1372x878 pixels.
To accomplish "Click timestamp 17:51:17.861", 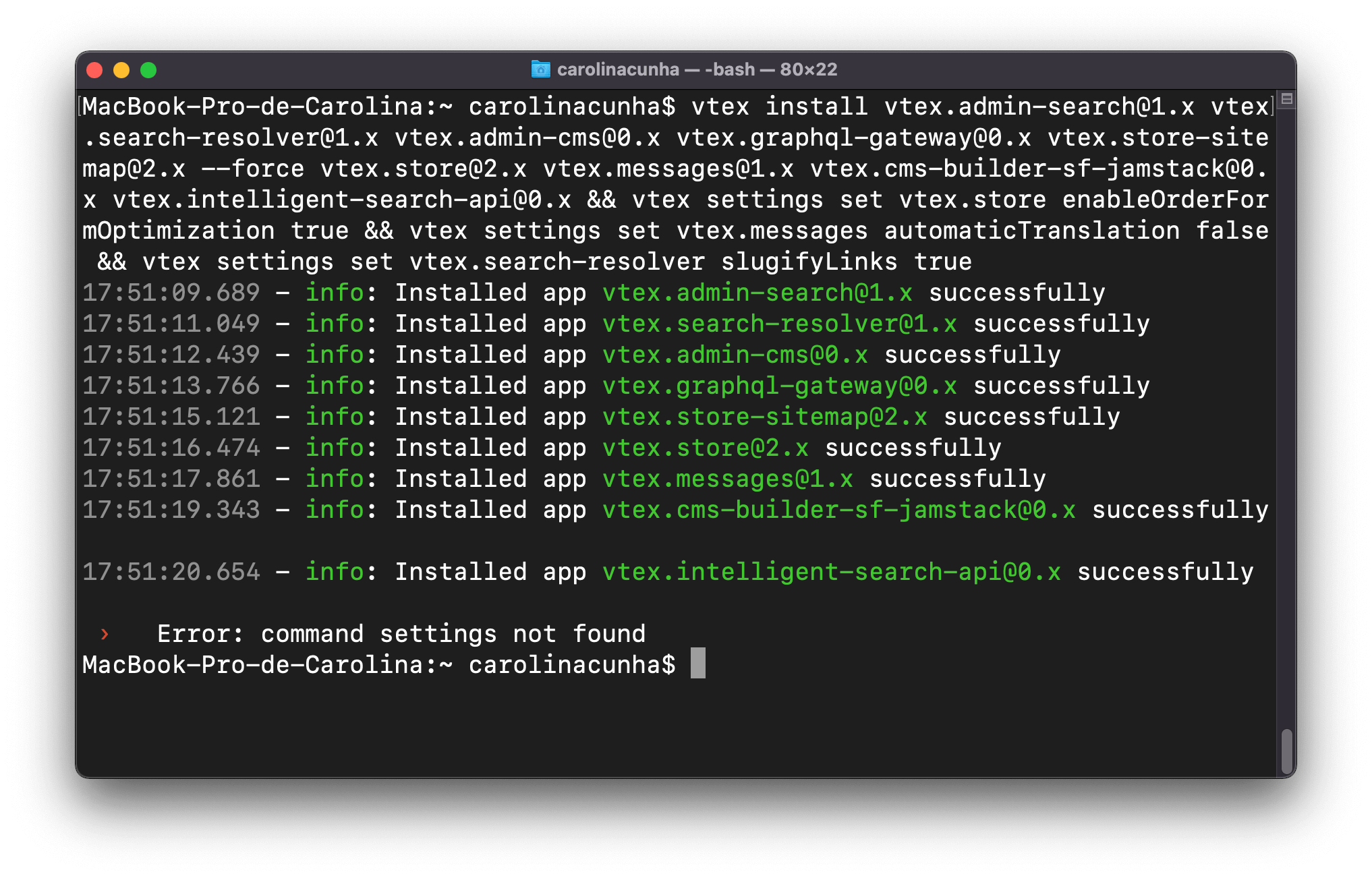I will click(x=171, y=479).
